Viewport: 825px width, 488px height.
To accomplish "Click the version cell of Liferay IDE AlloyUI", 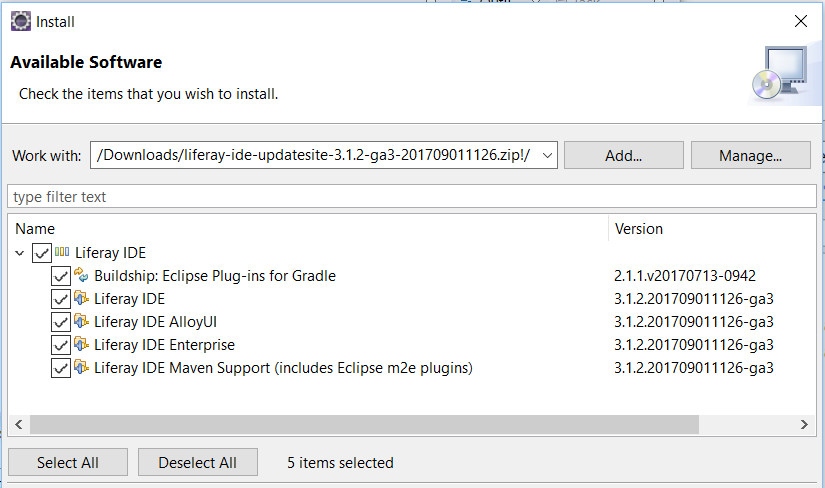I will [693, 322].
